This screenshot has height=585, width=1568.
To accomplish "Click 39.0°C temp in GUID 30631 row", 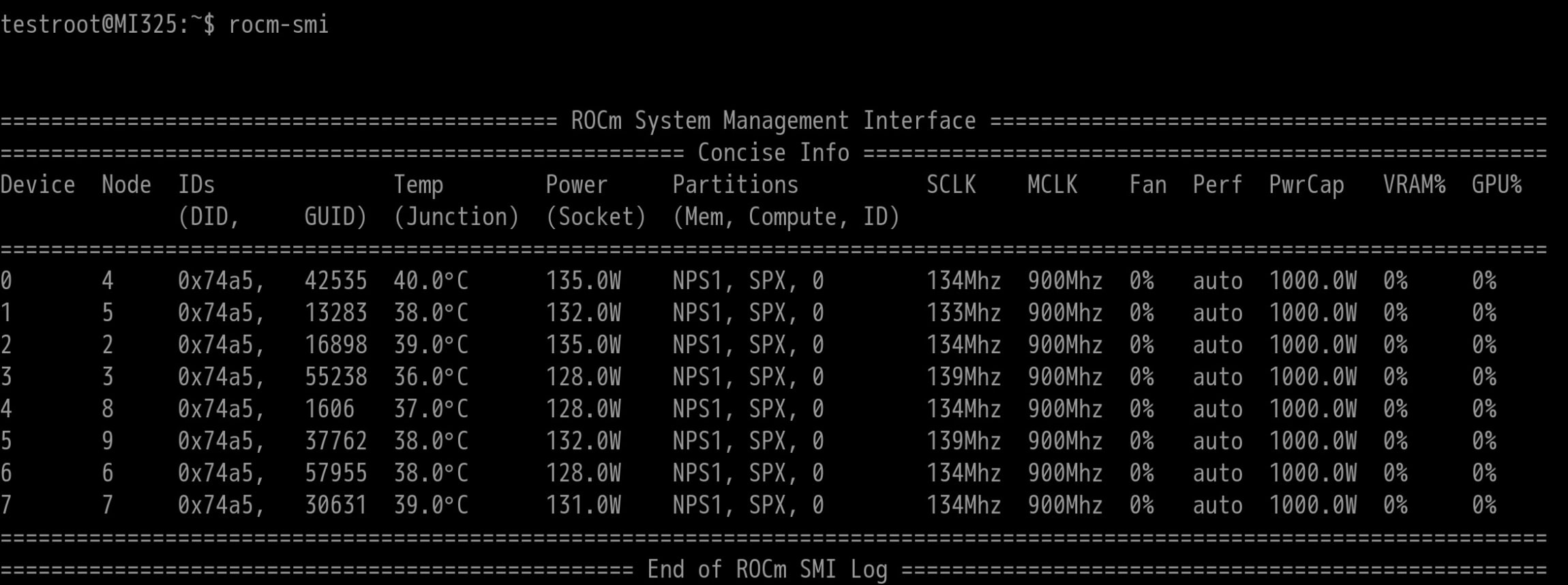I will coord(431,505).
